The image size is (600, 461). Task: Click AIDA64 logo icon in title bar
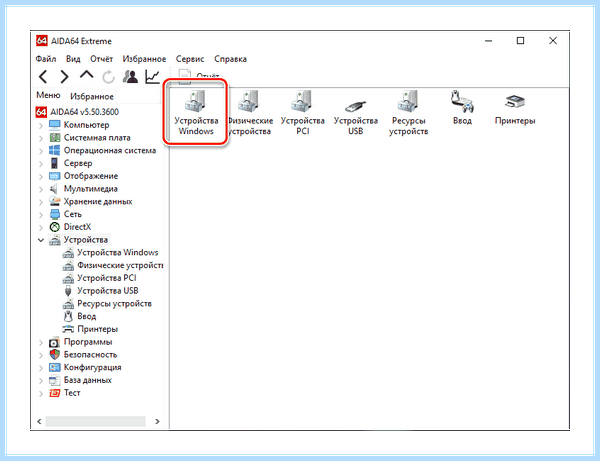click(42, 41)
